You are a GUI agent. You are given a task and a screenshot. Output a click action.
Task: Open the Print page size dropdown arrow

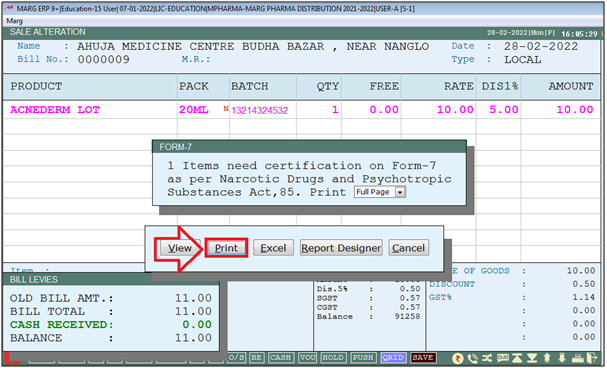pos(401,192)
